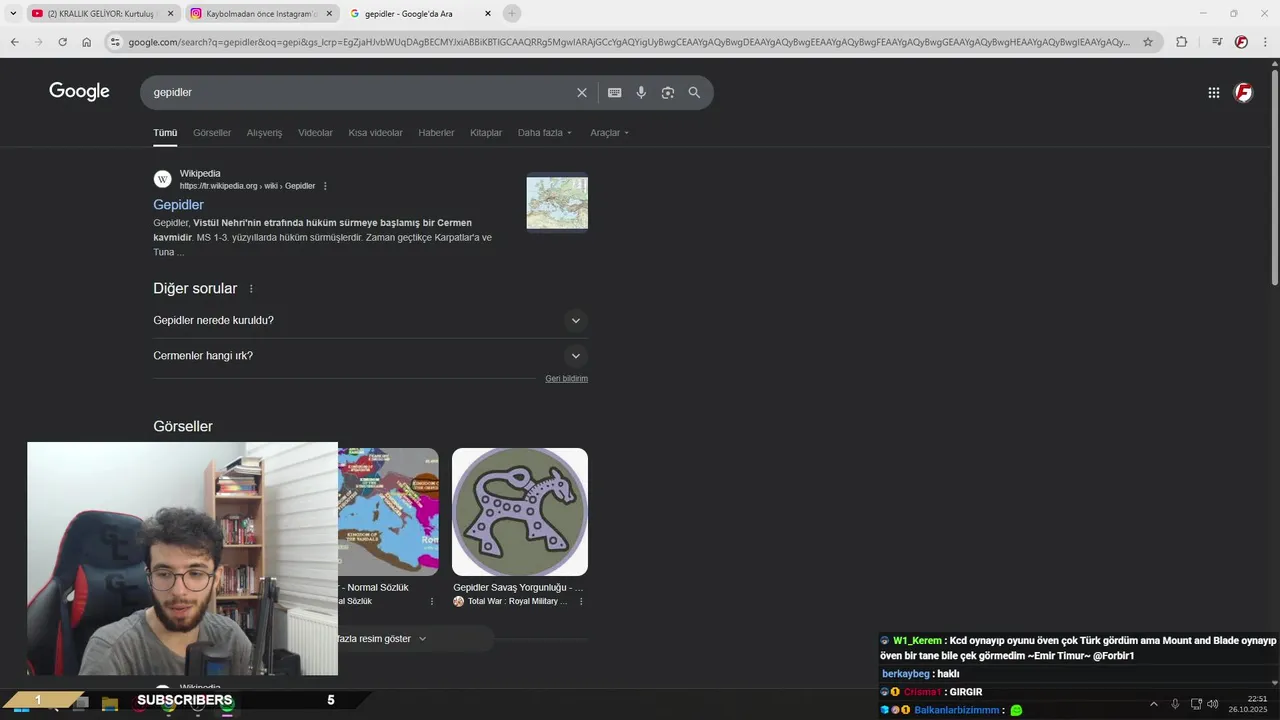Reload the current page
Image resolution: width=1280 pixels, height=720 pixels.
tap(62, 42)
